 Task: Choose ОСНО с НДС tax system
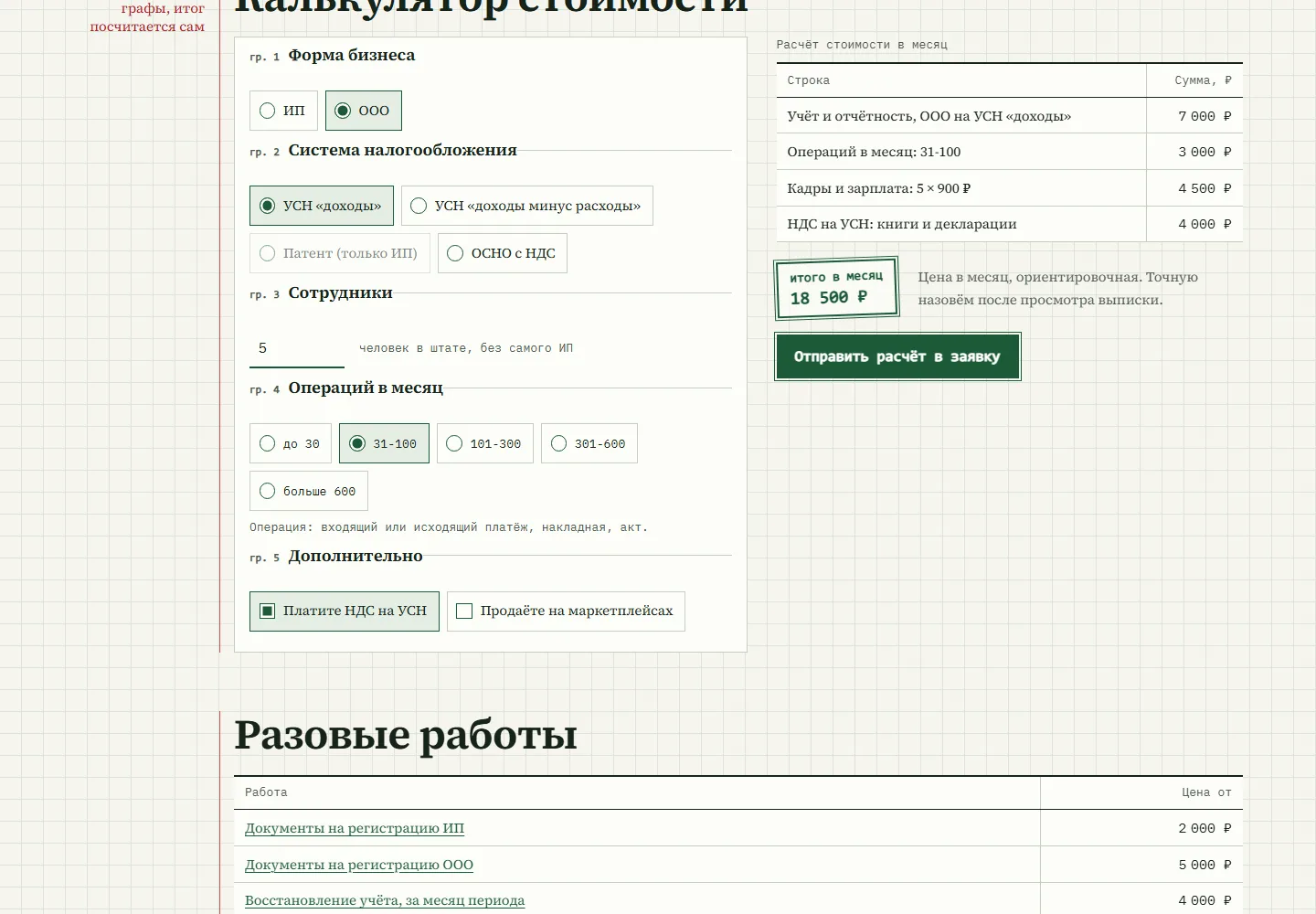[502, 253]
